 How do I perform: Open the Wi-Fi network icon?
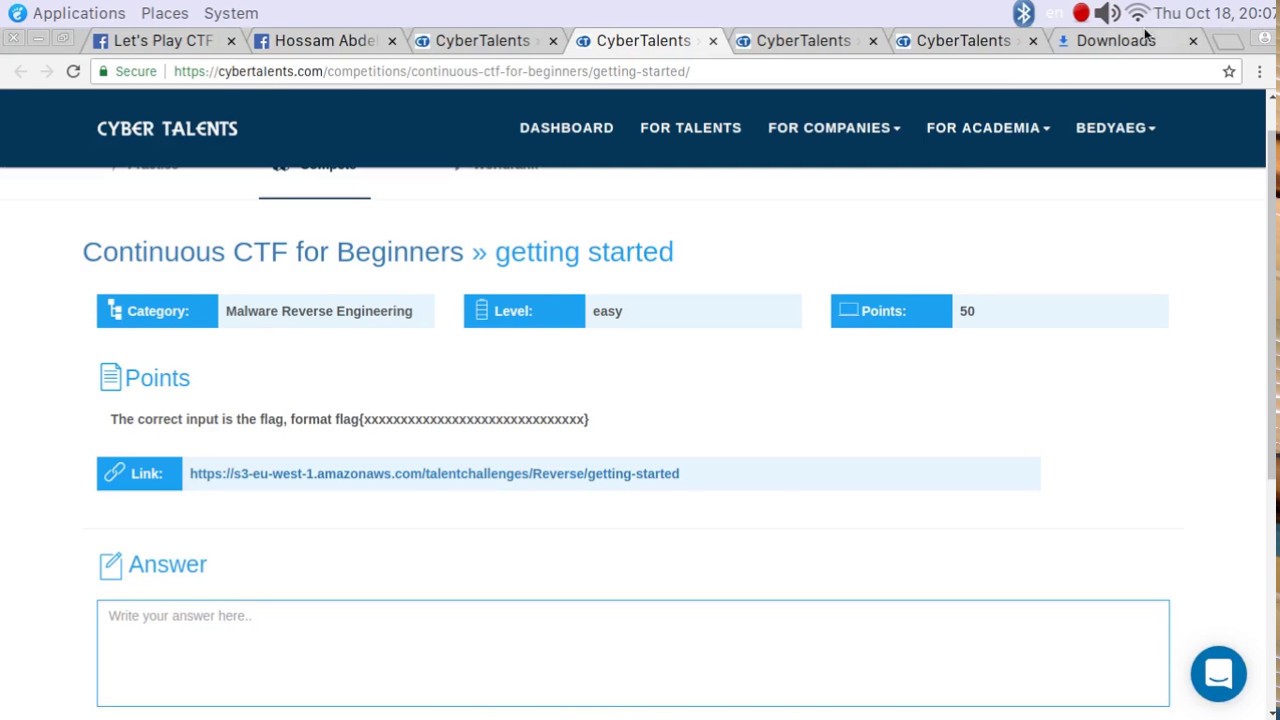(1137, 13)
